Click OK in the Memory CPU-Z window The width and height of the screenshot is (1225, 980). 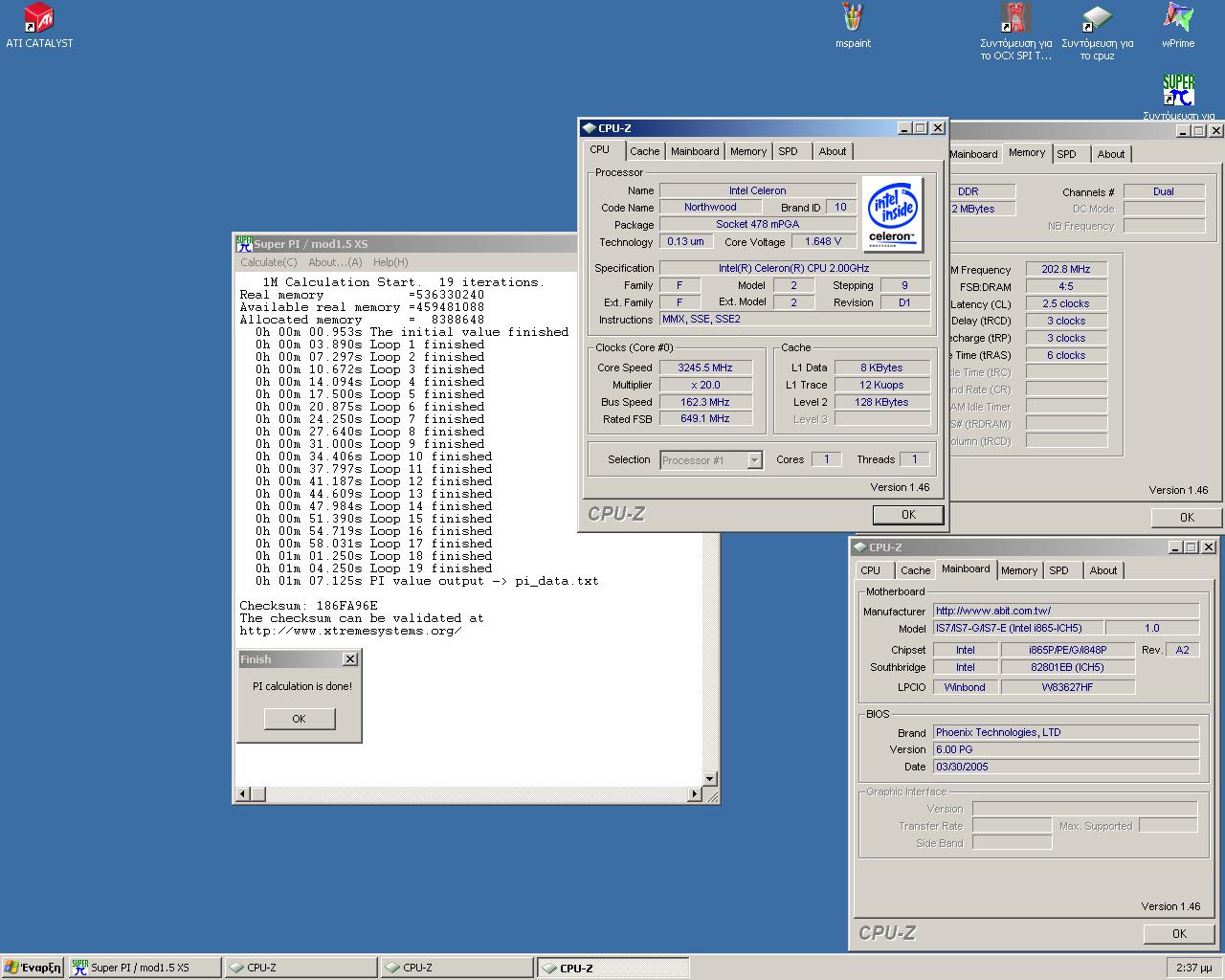click(x=1187, y=517)
